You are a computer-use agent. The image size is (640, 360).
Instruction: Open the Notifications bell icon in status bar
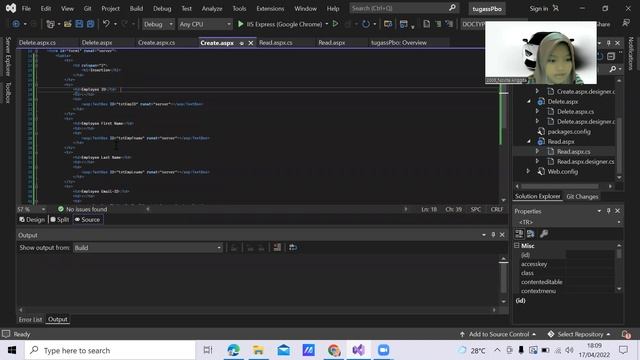pyautogui.click(x=627, y=334)
